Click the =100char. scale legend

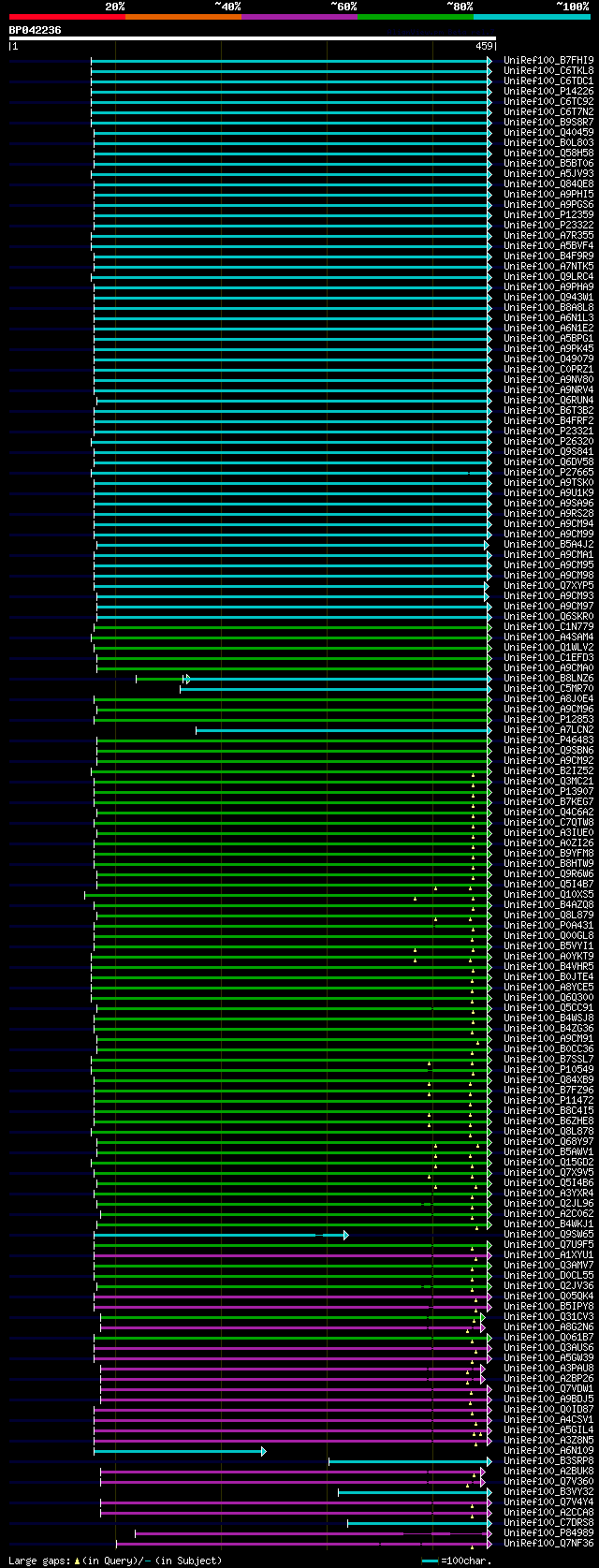coord(455,1561)
